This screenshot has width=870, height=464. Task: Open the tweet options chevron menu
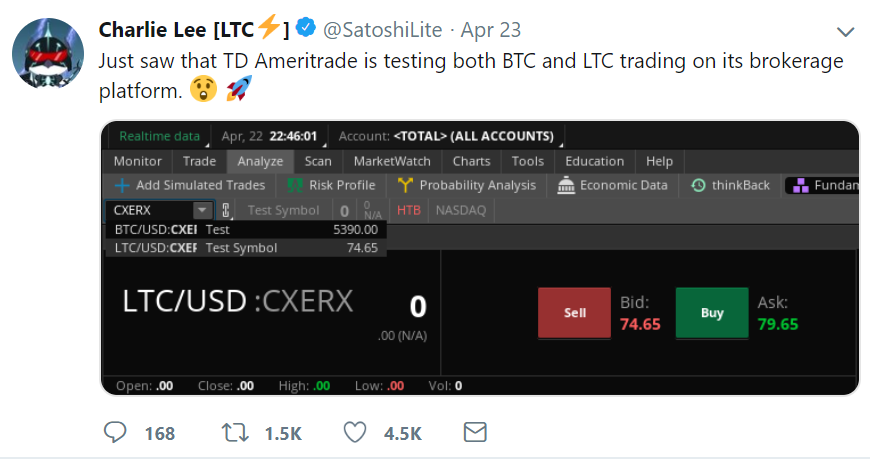[x=845, y=31]
